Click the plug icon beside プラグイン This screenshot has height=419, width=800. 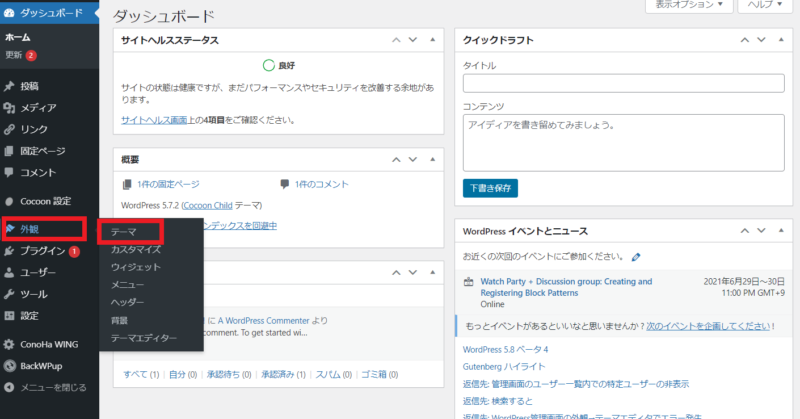9,251
